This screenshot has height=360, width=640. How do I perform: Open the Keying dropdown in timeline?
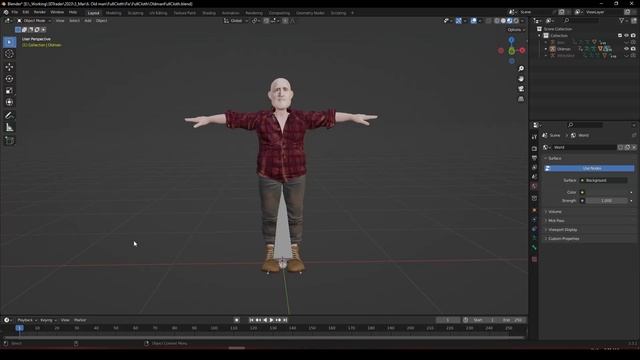(x=48, y=320)
